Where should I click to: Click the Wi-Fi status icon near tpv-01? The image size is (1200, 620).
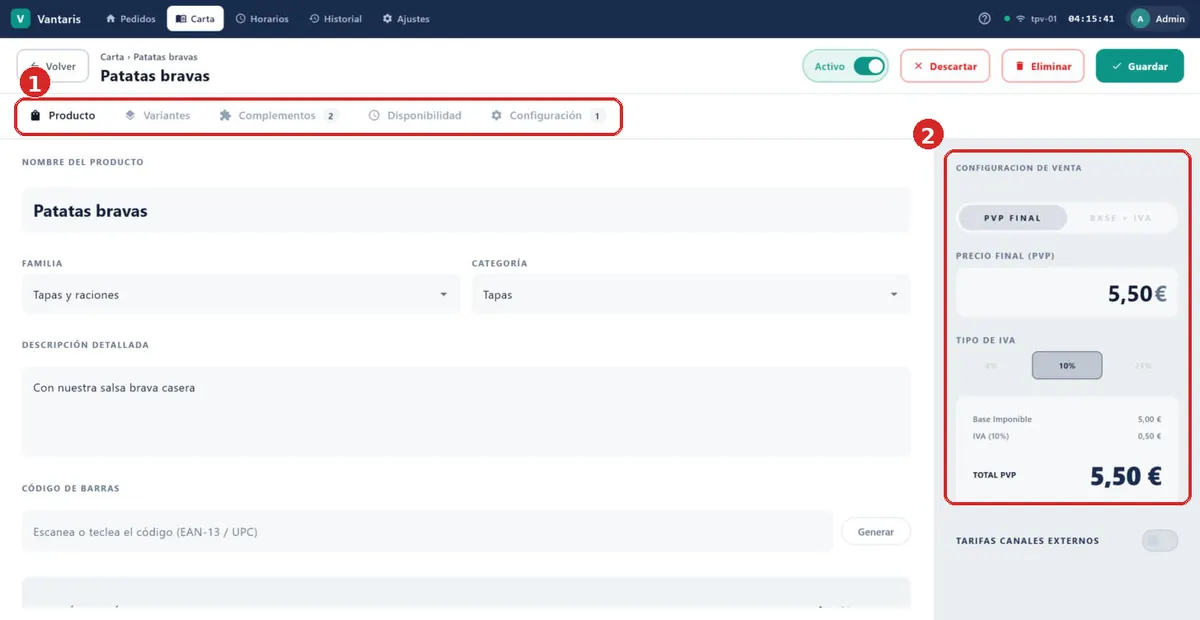(x=1020, y=19)
